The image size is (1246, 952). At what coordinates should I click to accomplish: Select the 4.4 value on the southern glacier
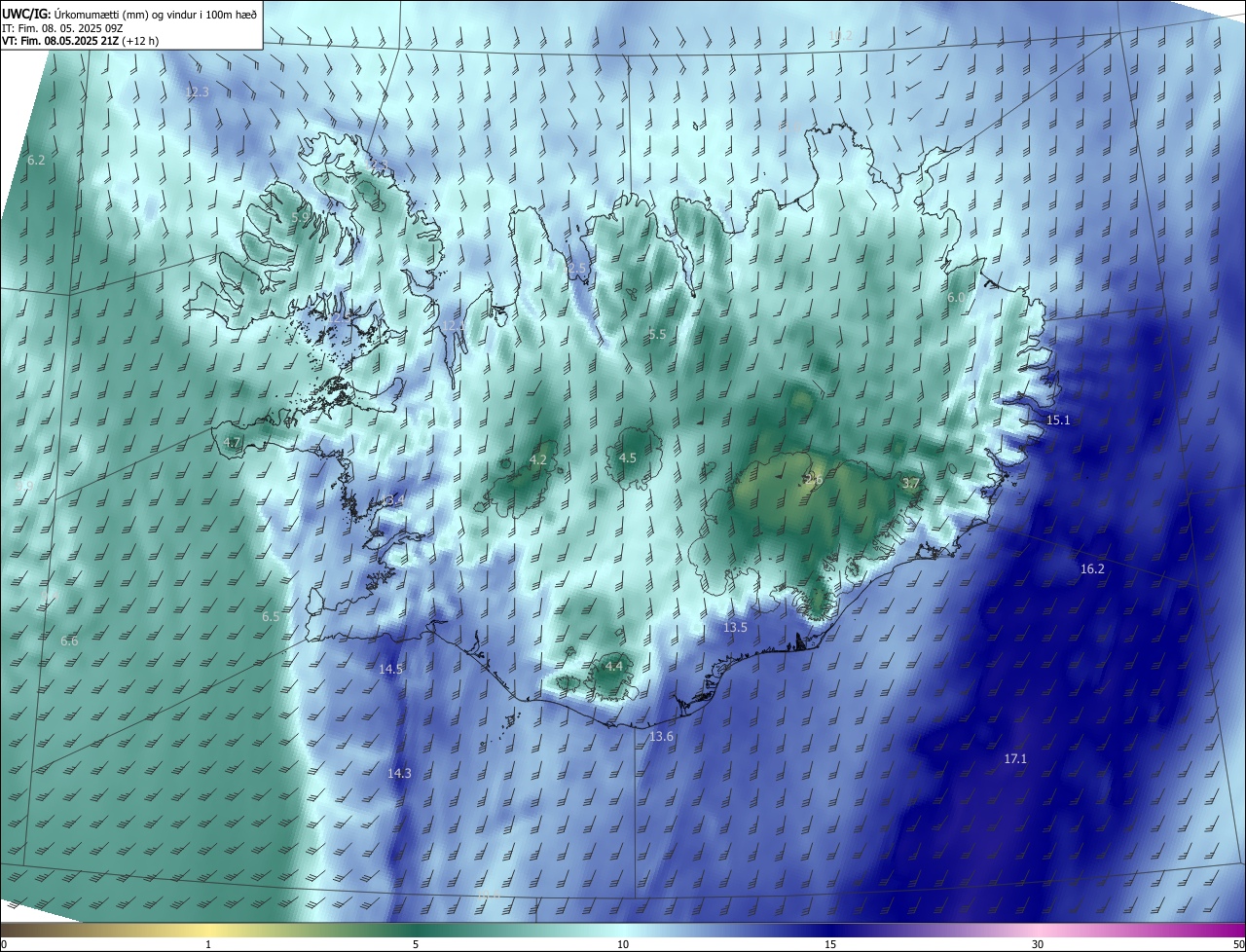pos(613,667)
